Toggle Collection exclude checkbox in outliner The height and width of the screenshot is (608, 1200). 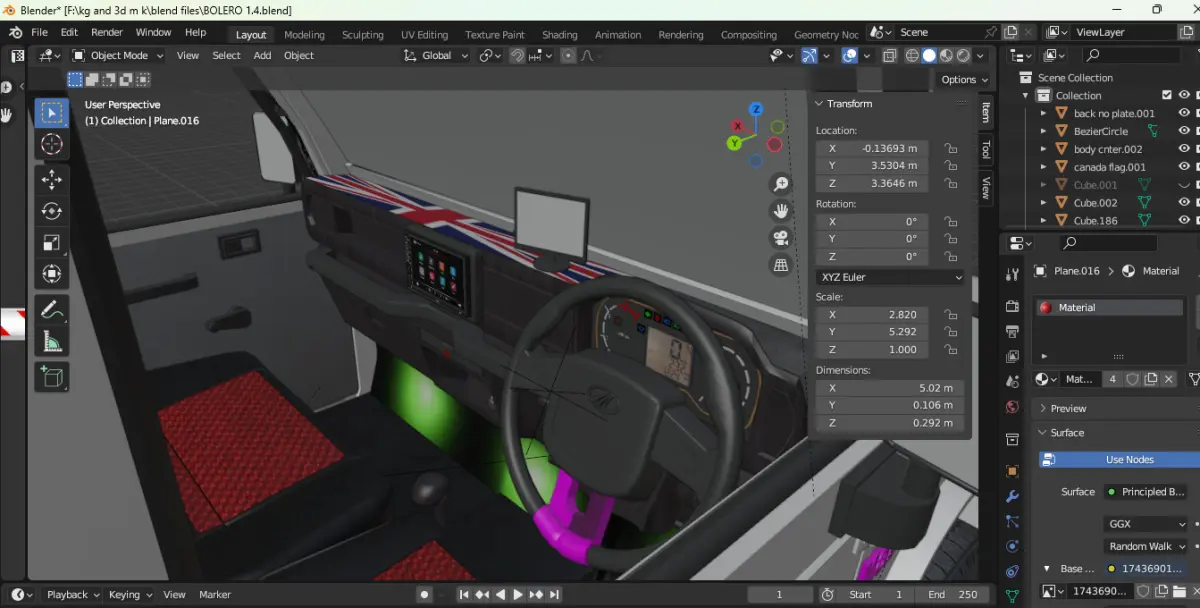point(1166,95)
